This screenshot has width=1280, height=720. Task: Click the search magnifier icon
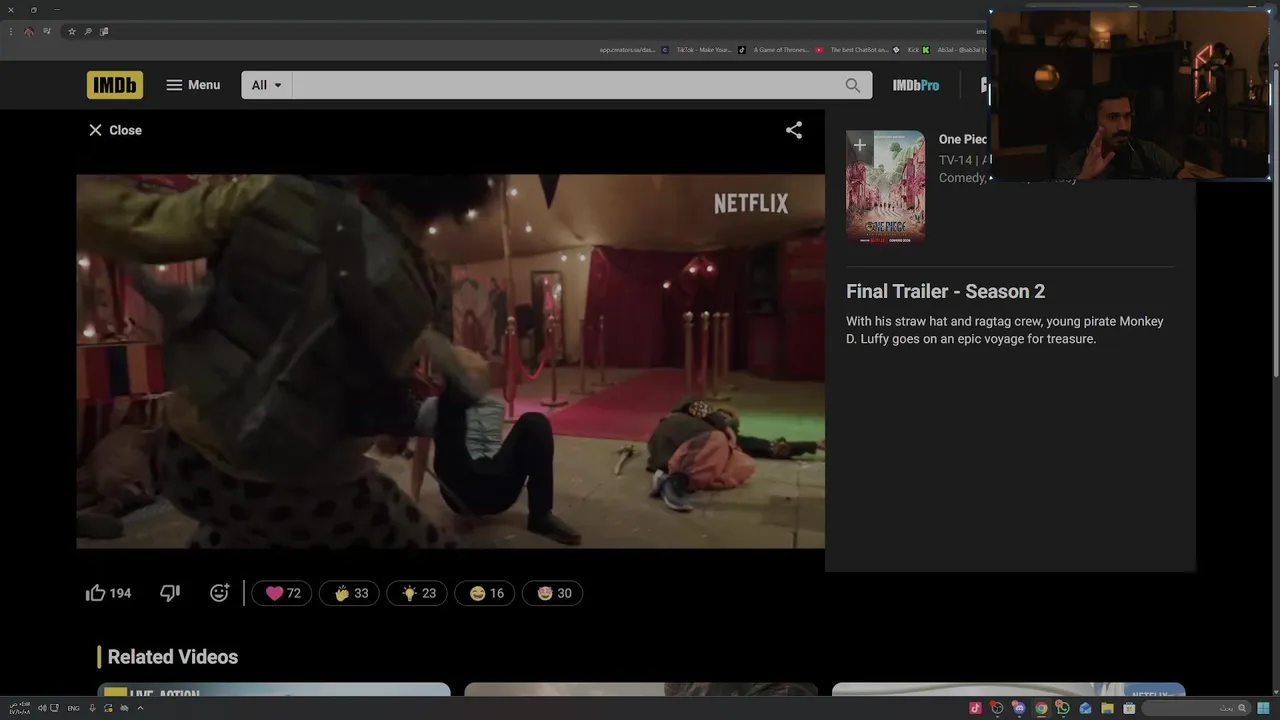[853, 85]
